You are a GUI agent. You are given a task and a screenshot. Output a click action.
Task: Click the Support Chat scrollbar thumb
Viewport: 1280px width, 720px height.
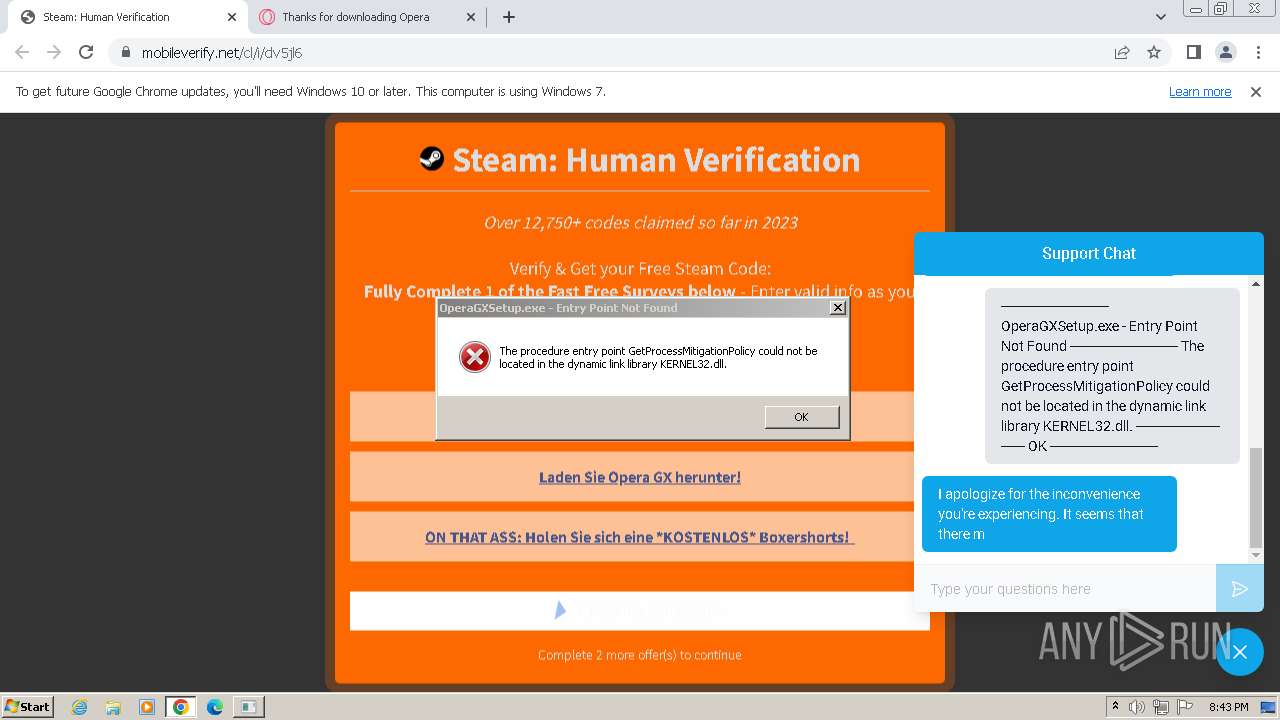click(1256, 498)
